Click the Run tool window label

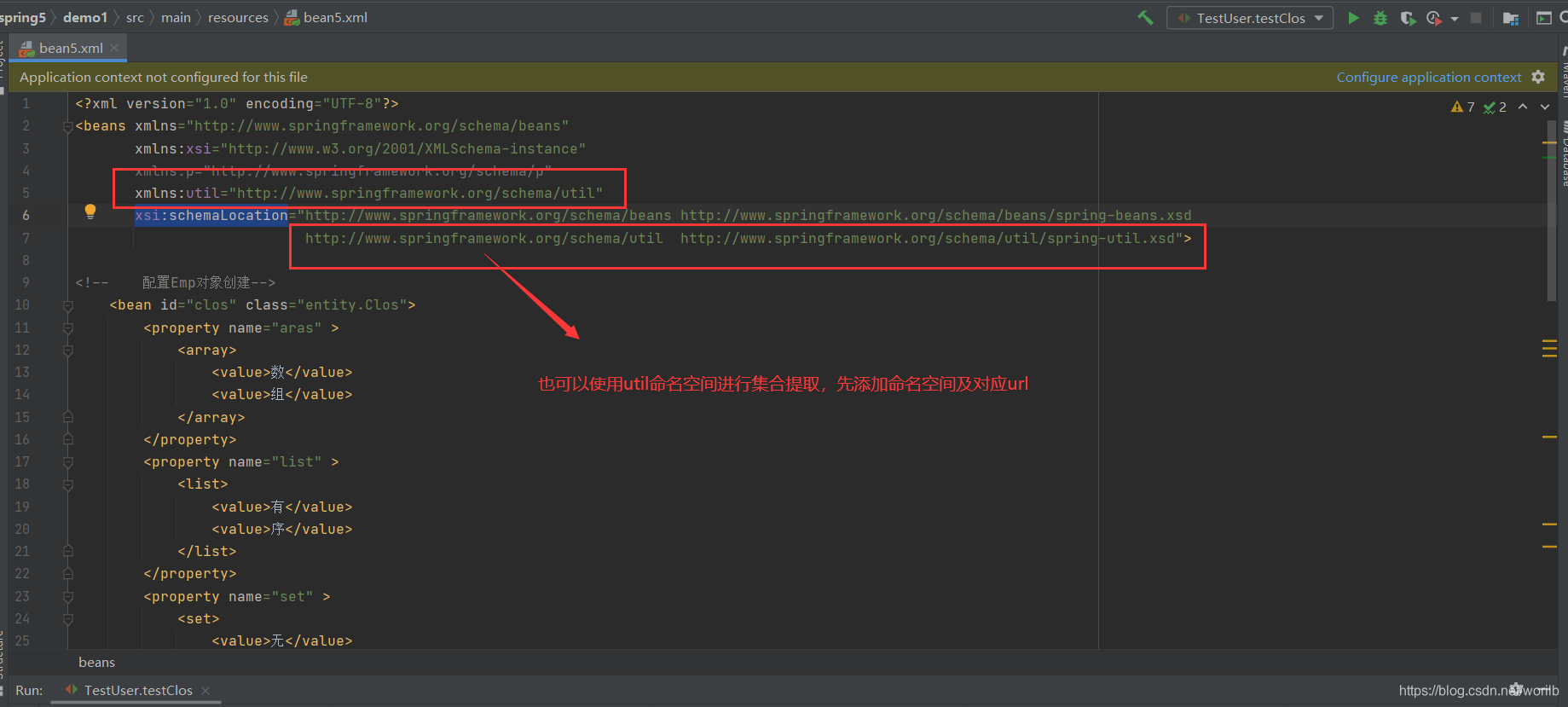(29, 690)
